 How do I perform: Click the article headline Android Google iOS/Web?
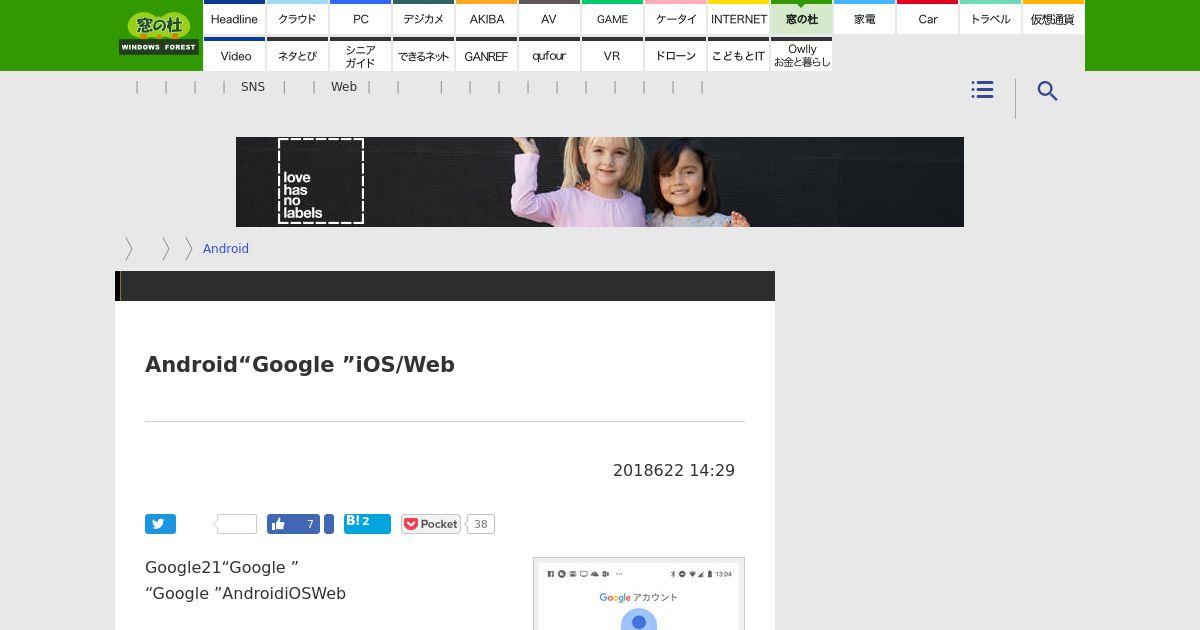pyautogui.click(x=300, y=364)
